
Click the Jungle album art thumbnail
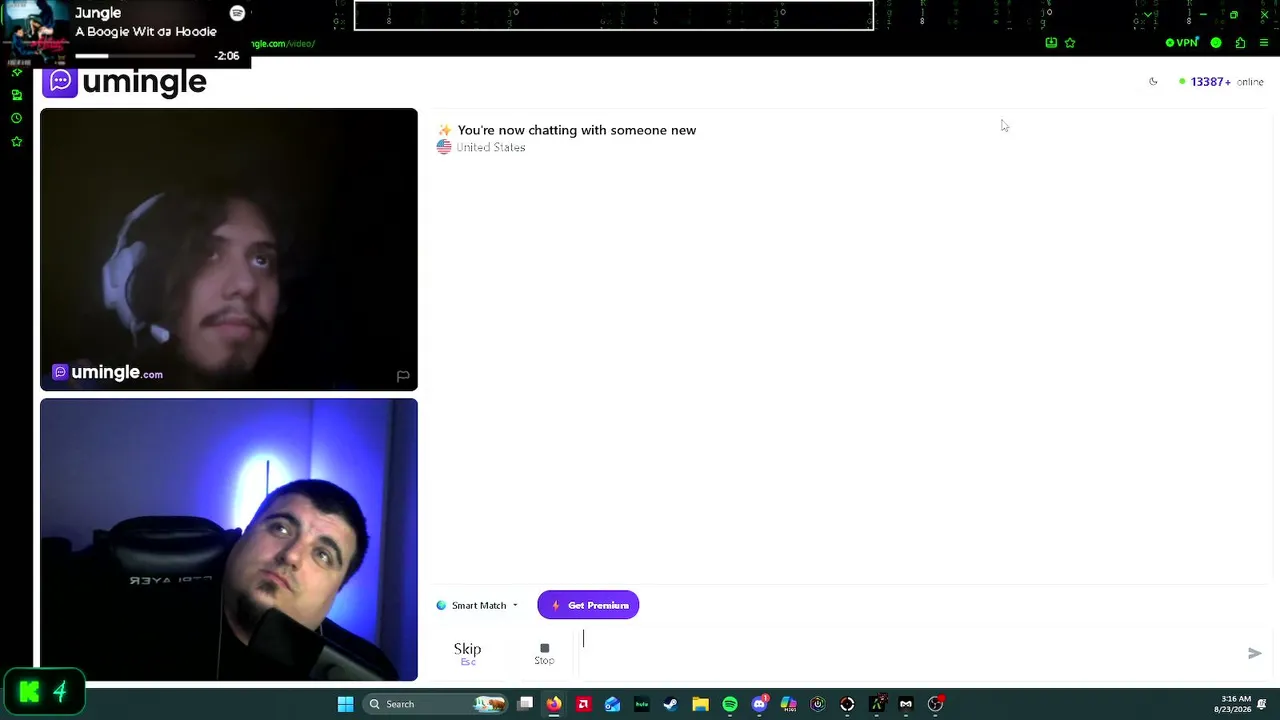(36, 33)
